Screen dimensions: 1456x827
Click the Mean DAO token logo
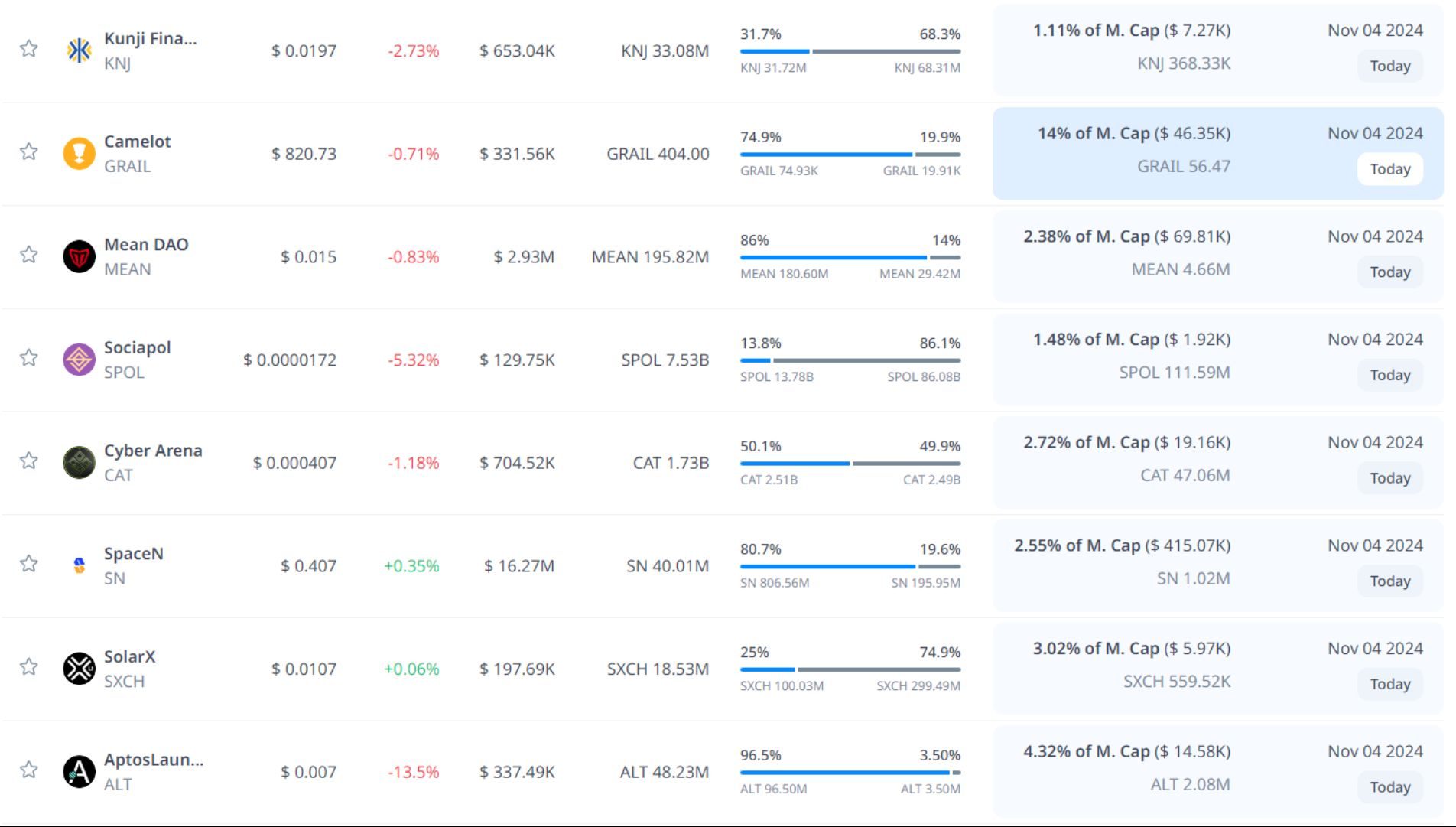79,256
